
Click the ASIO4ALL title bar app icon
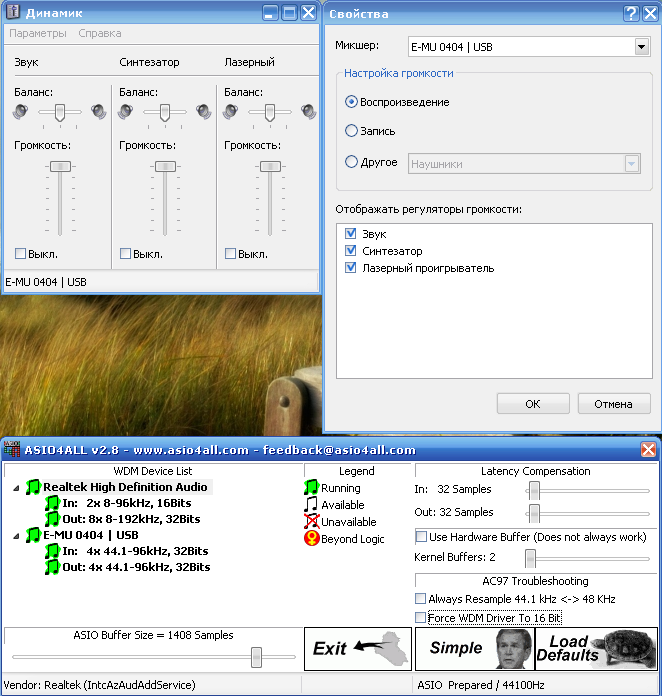click(x=12, y=449)
